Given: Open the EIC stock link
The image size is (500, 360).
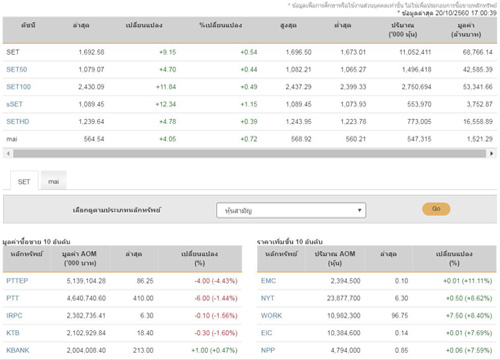Looking at the screenshot, I should click(266, 333).
